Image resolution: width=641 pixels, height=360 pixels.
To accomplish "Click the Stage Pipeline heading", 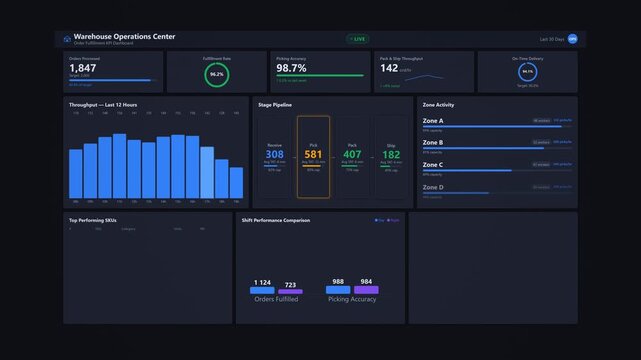I will coord(275,105).
